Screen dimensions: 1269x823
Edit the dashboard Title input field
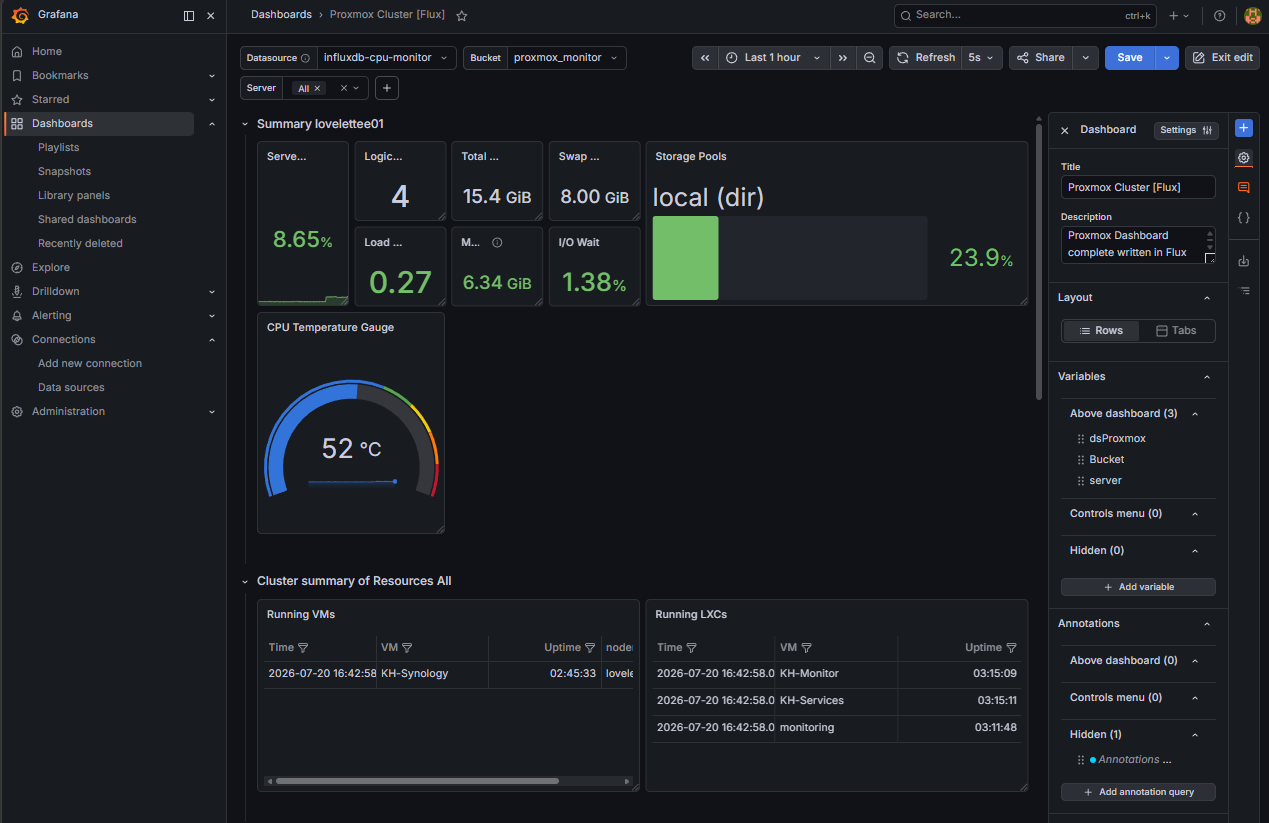1138,187
